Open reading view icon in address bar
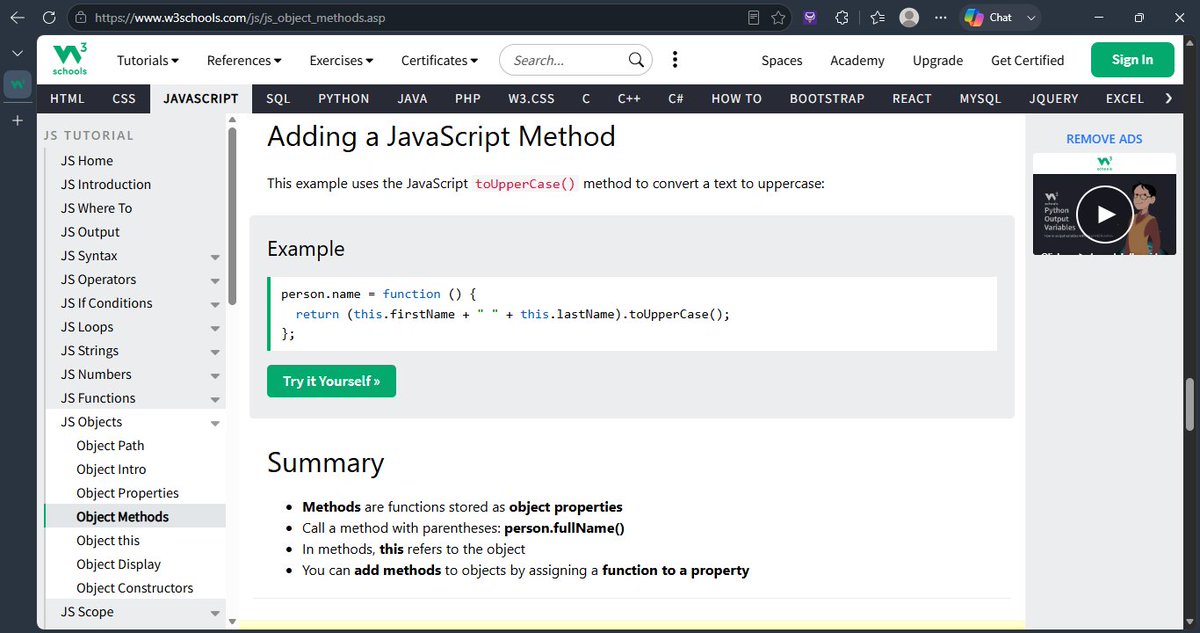Image resolution: width=1200 pixels, height=633 pixels. (x=754, y=18)
